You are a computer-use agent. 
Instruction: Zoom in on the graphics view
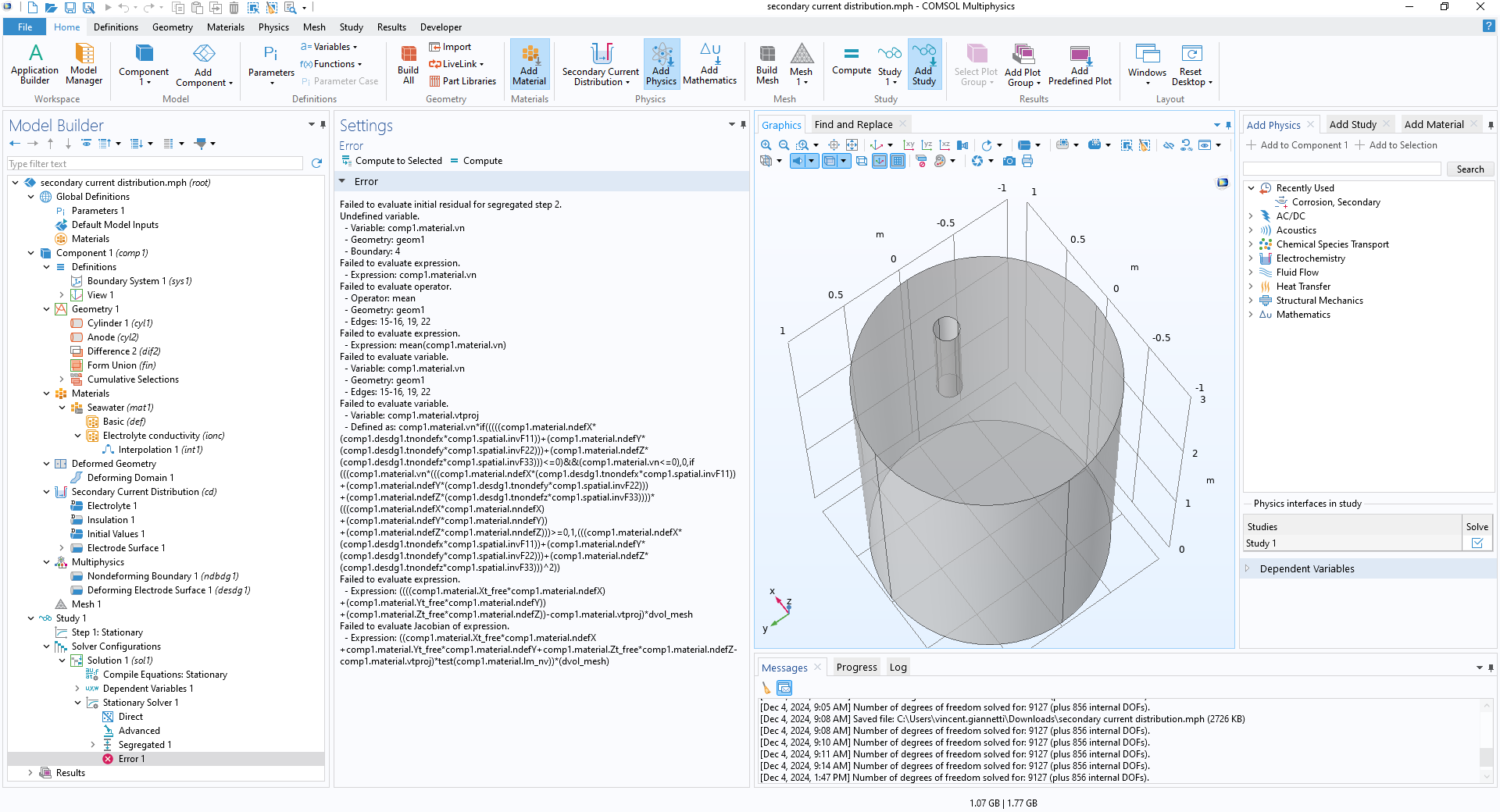point(766,145)
